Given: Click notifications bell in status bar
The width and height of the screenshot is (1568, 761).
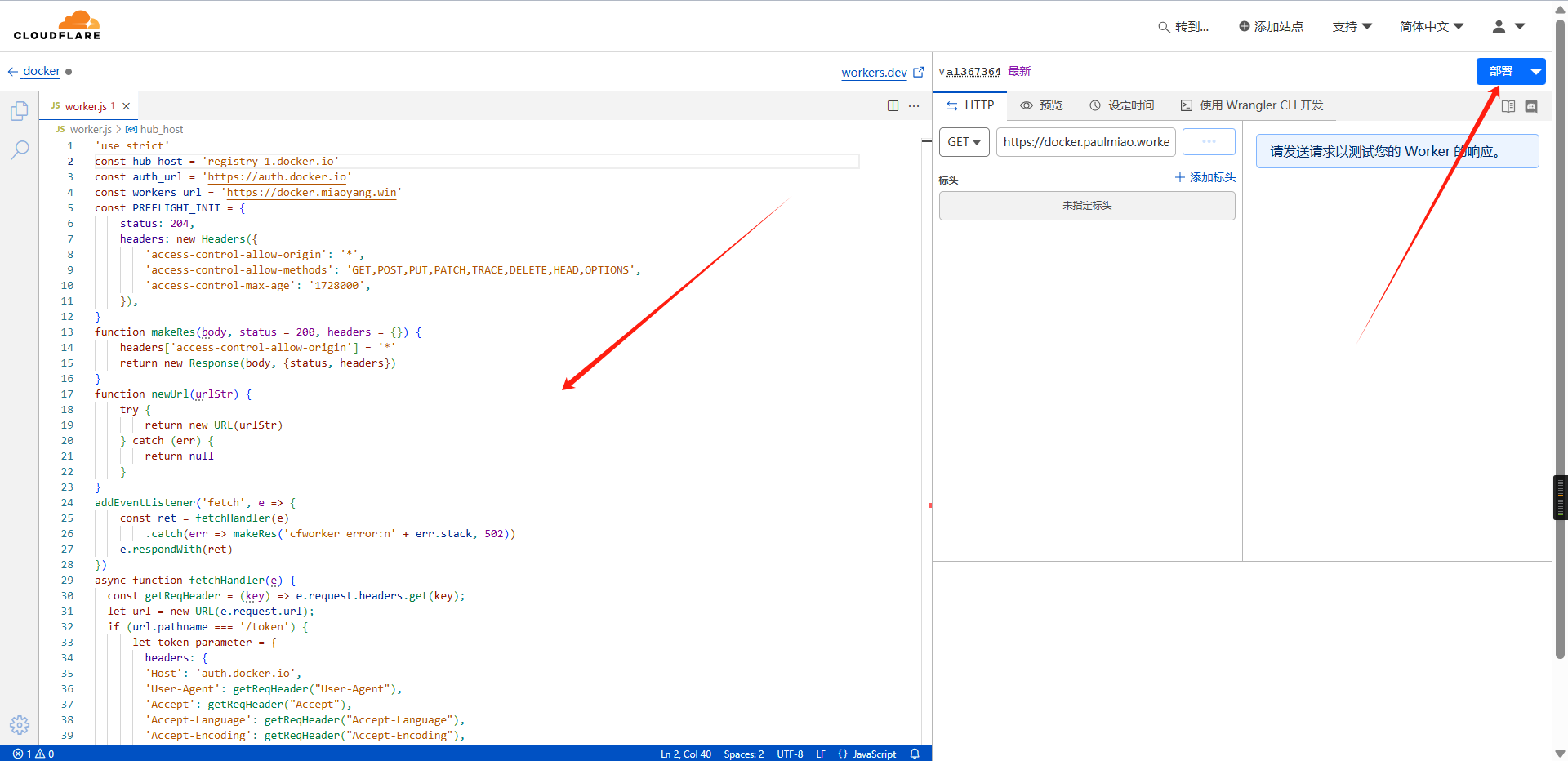Looking at the screenshot, I should (915, 754).
